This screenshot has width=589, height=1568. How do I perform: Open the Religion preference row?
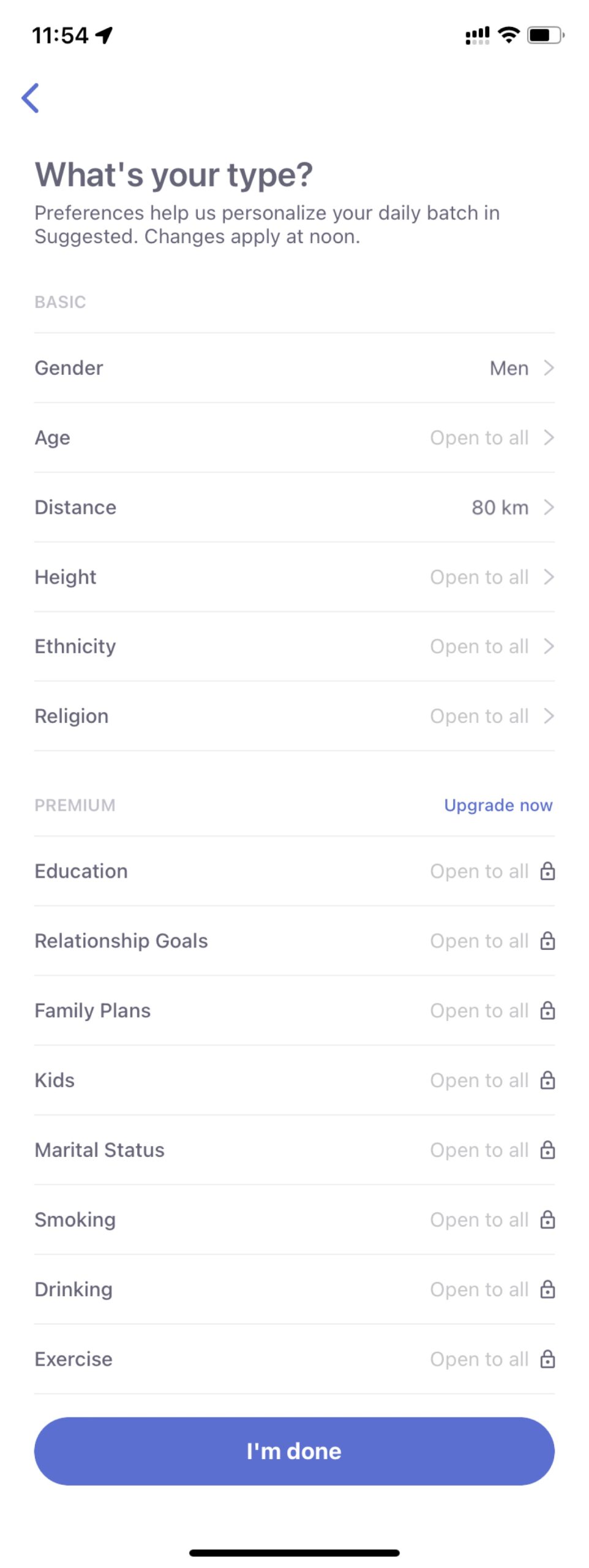click(294, 716)
